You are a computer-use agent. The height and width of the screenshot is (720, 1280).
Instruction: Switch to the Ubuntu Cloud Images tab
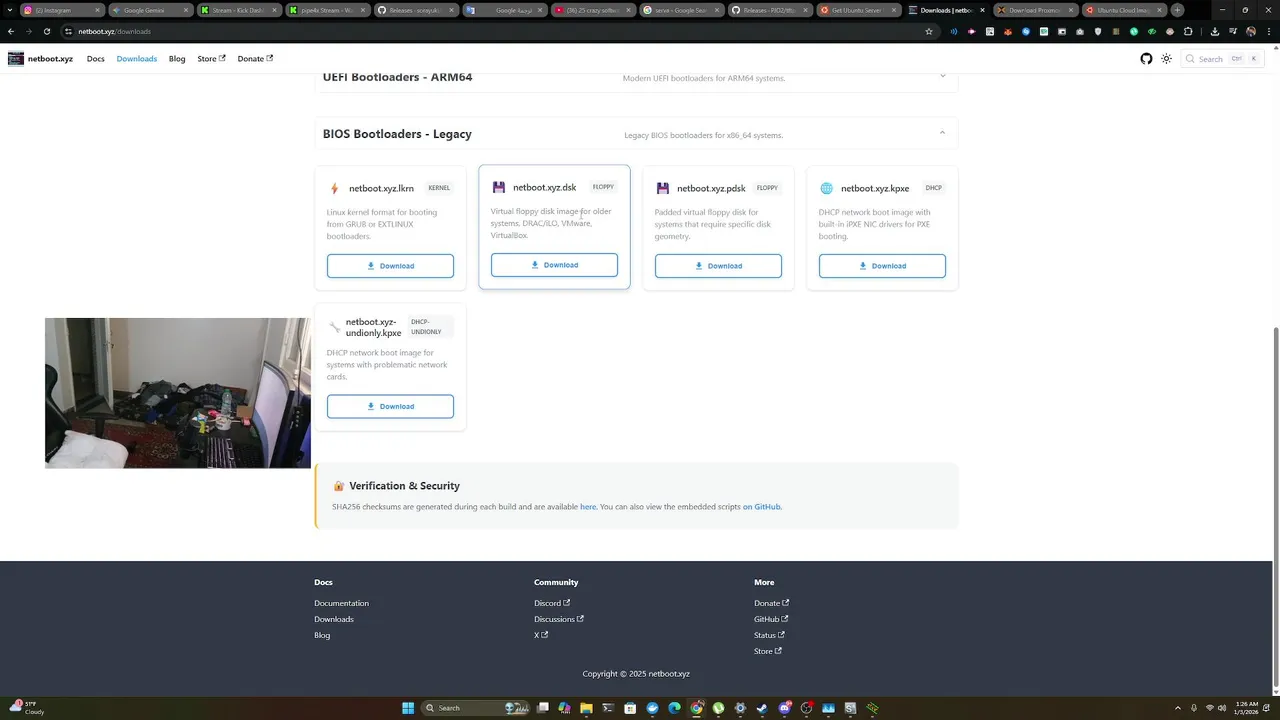tap(1123, 10)
